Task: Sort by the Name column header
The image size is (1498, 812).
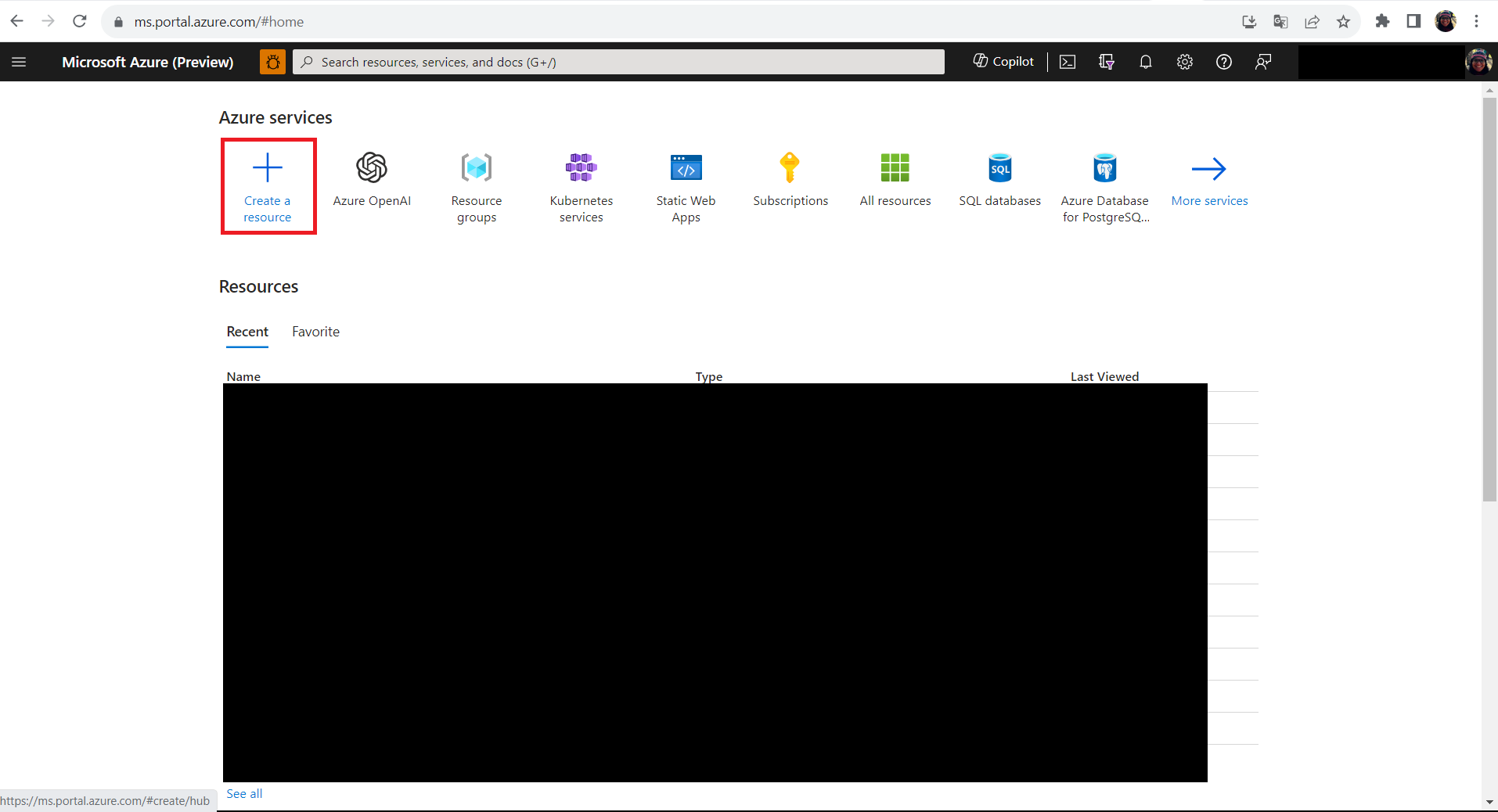Action: click(x=243, y=376)
